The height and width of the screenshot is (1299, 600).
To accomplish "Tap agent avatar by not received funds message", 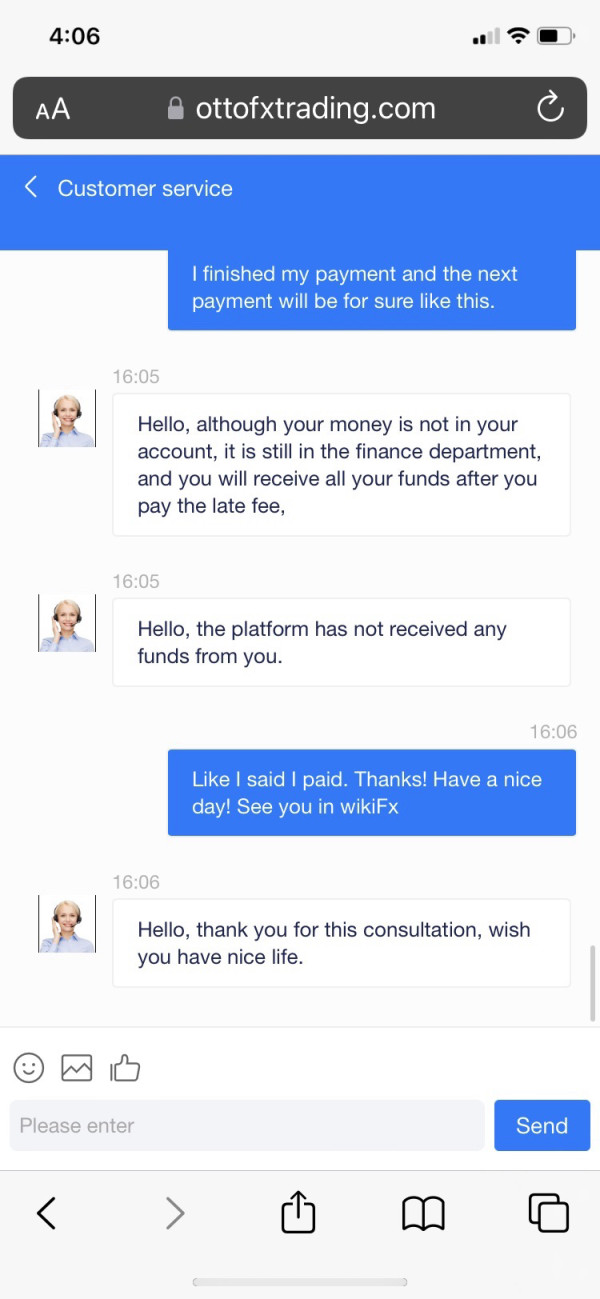I will pyautogui.click(x=67, y=623).
